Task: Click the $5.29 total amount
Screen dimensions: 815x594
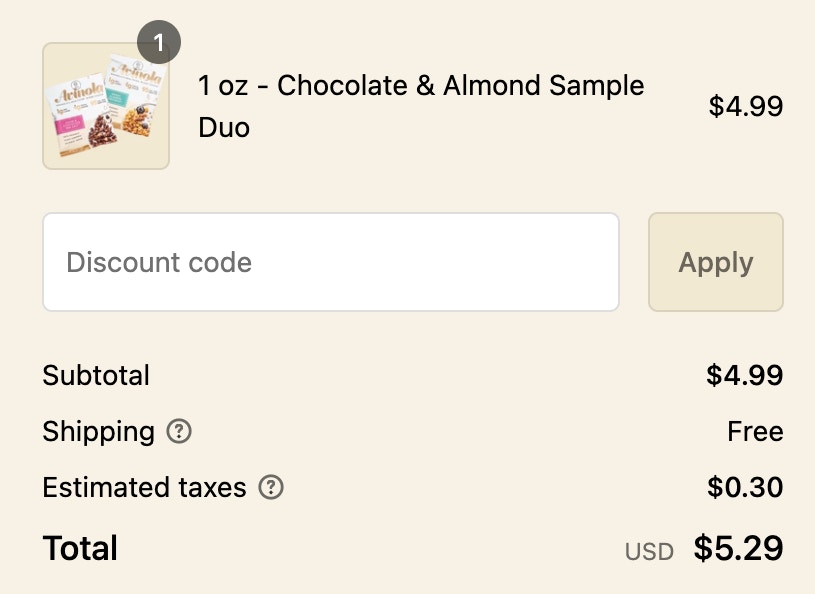Action: [x=738, y=548]
